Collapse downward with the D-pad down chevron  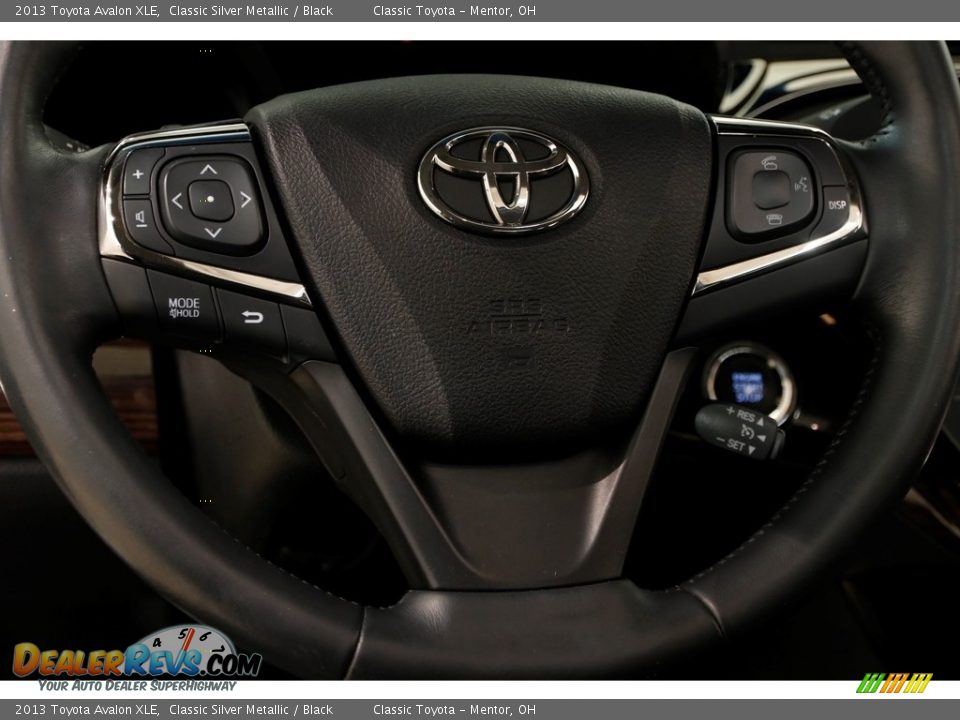point(212,232)
